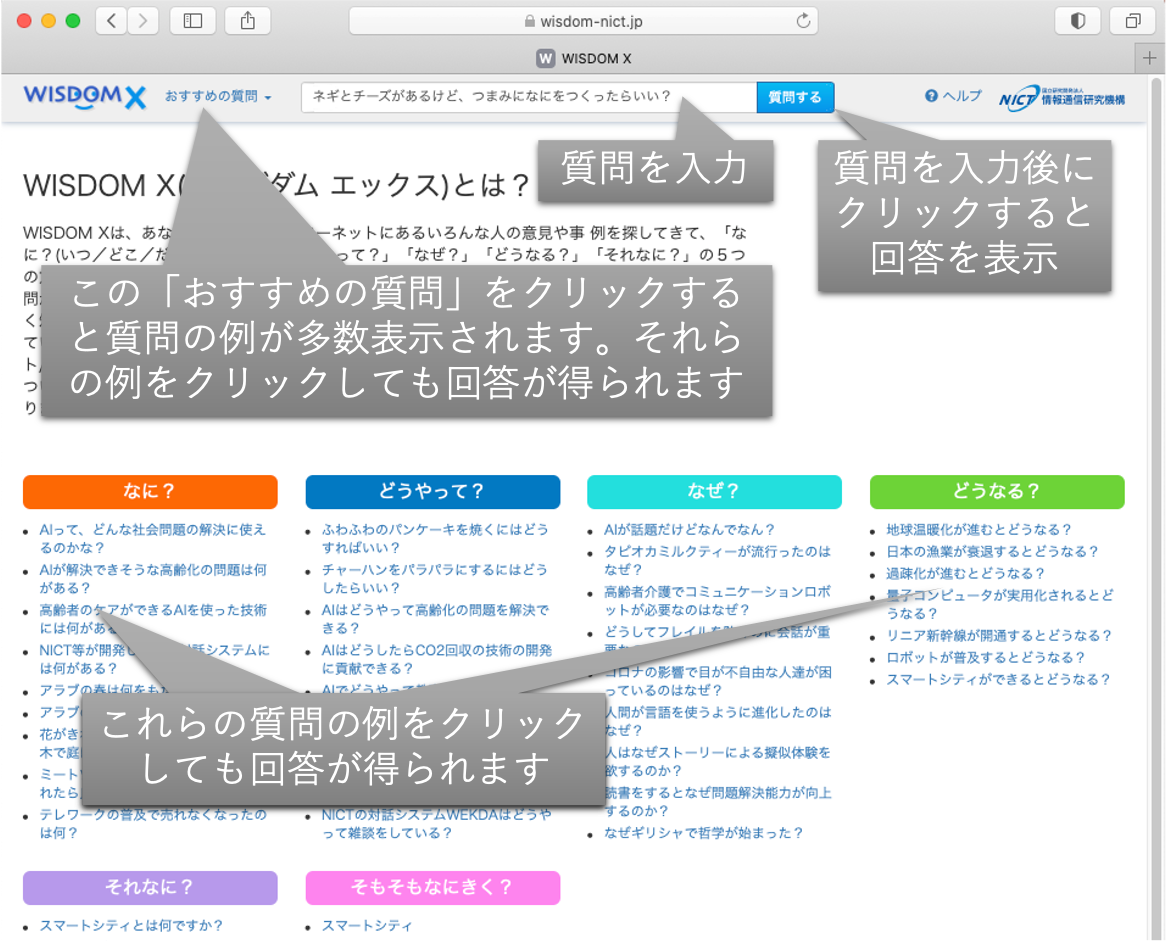
Task: Open question リニア新幹線が開通するとどうなる？
Action: coord(999,635)
